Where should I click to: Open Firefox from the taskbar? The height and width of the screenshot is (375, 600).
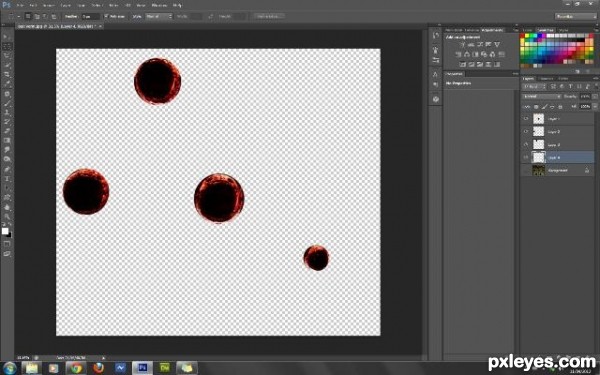(x=98, y=368)
